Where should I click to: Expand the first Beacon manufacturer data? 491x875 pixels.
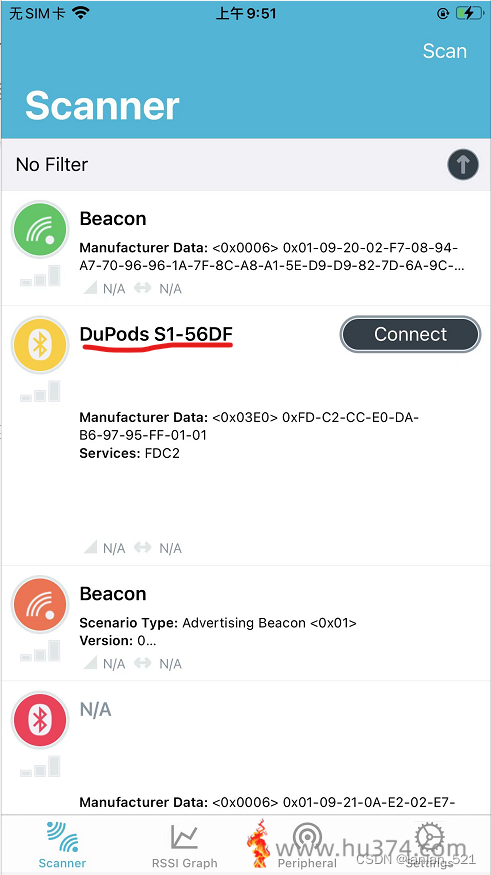coord(272,257)
